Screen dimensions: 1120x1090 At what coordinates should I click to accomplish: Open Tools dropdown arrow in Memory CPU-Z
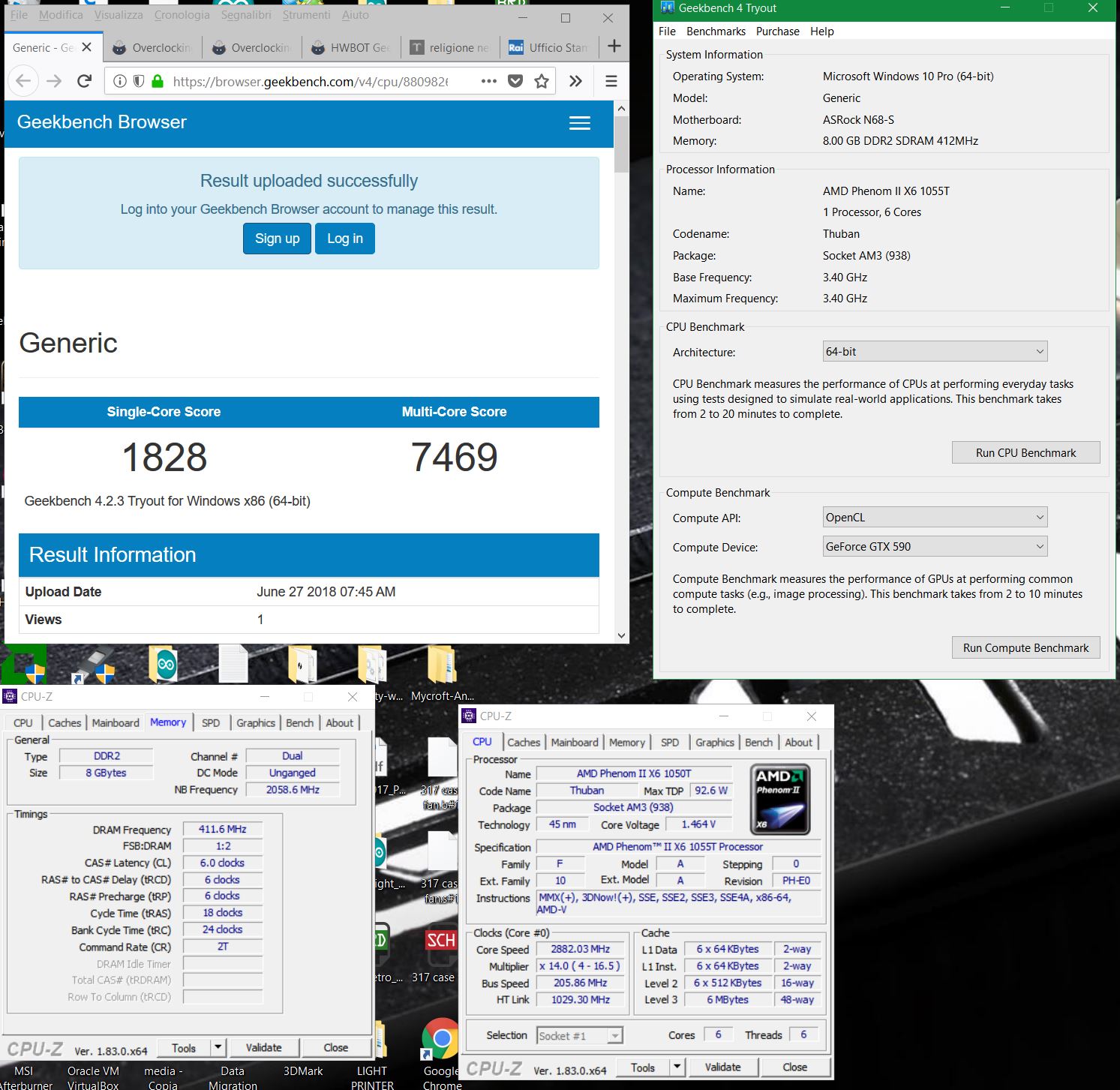tap(218, 1047)
